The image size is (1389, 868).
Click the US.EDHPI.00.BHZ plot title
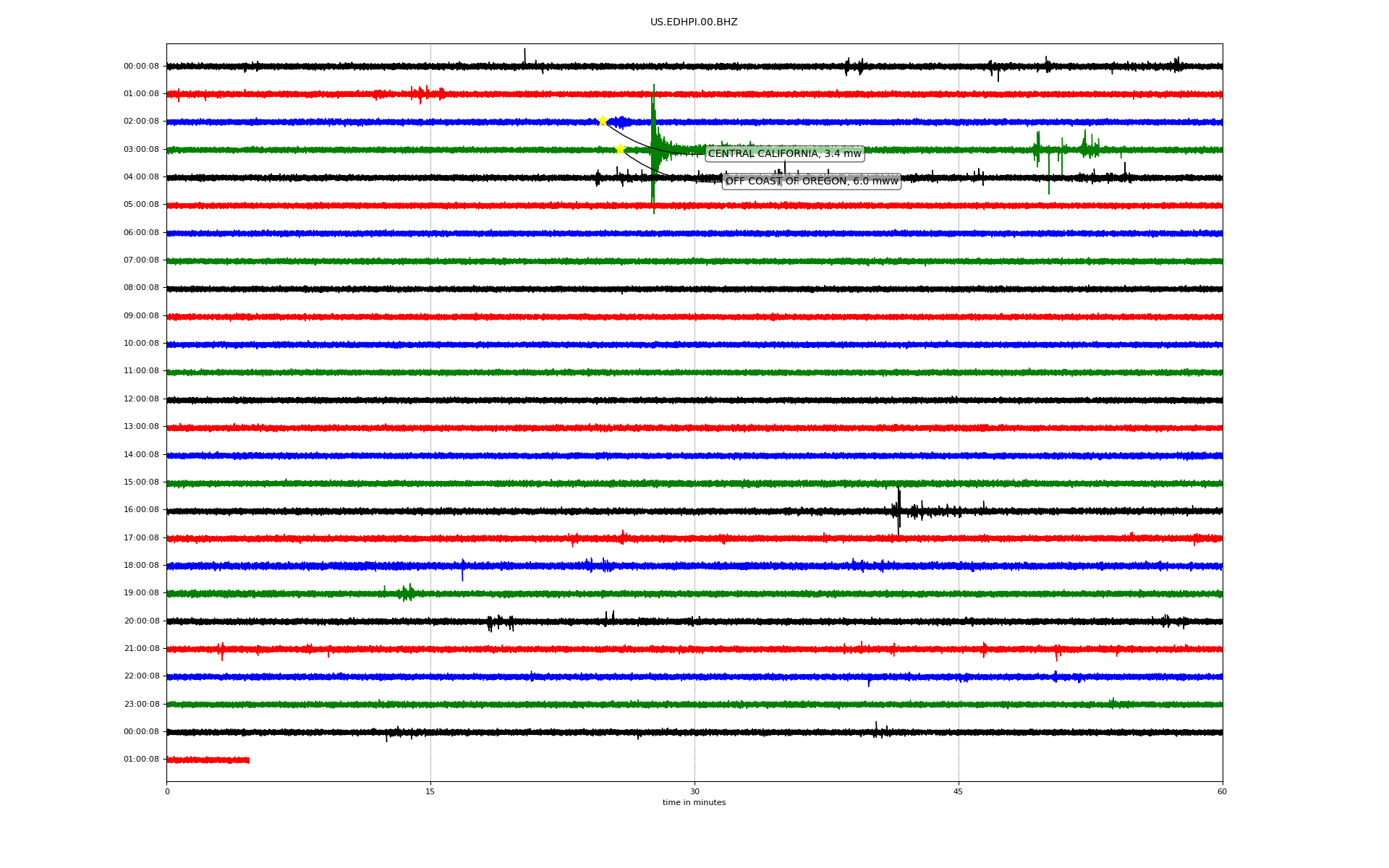[x=694, y=22]
